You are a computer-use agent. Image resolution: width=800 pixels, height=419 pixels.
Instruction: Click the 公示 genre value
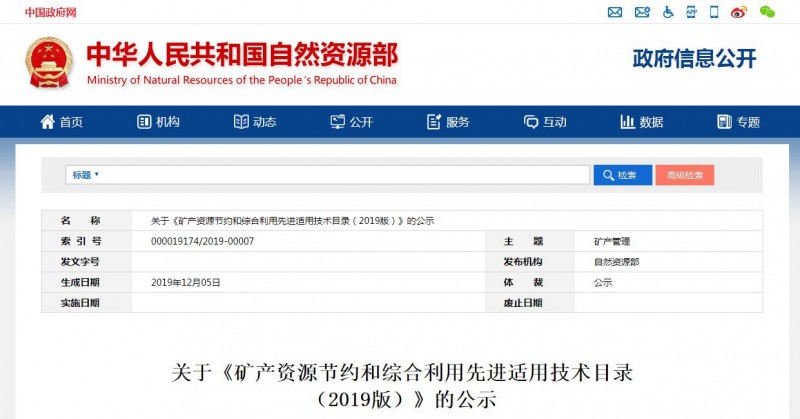pyautogui.click(x=603, y=282)
